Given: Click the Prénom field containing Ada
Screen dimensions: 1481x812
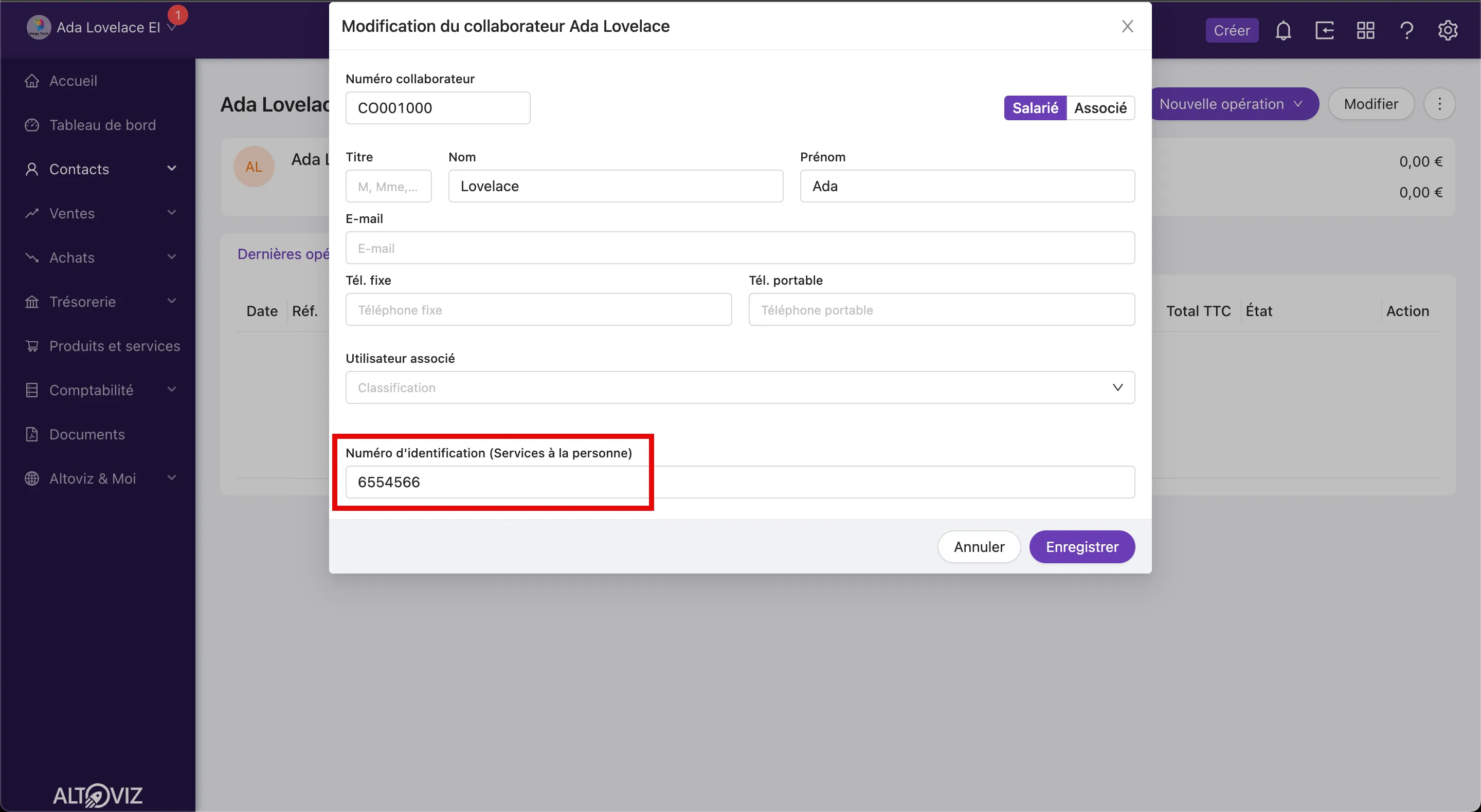Looking at the screenshot, I should tap(968, 186).
